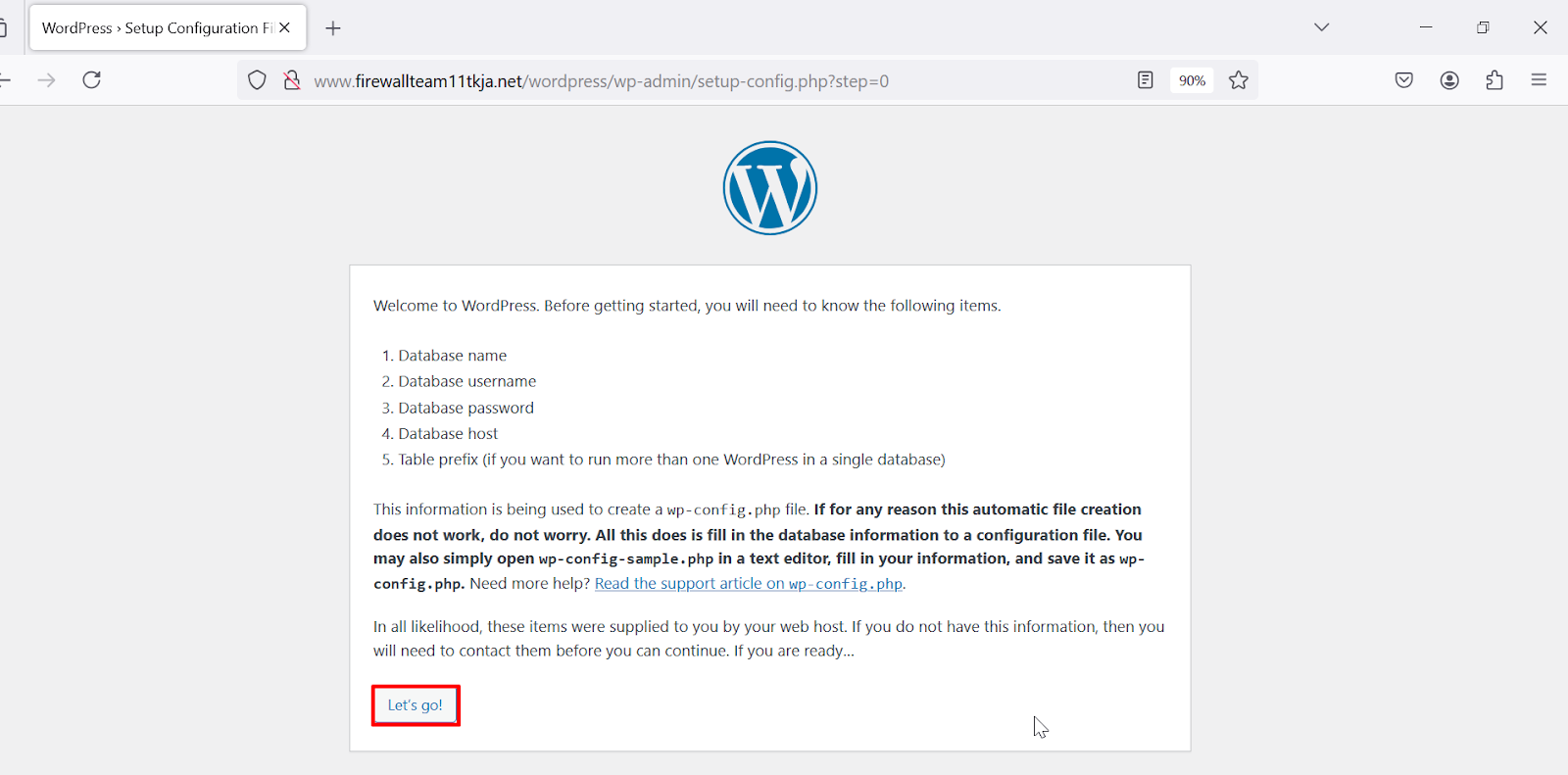Screen dimensions: 1568x775
Task: Bookmark this page with star icon
Action: pyautogui.click(x=1239, y=80)
